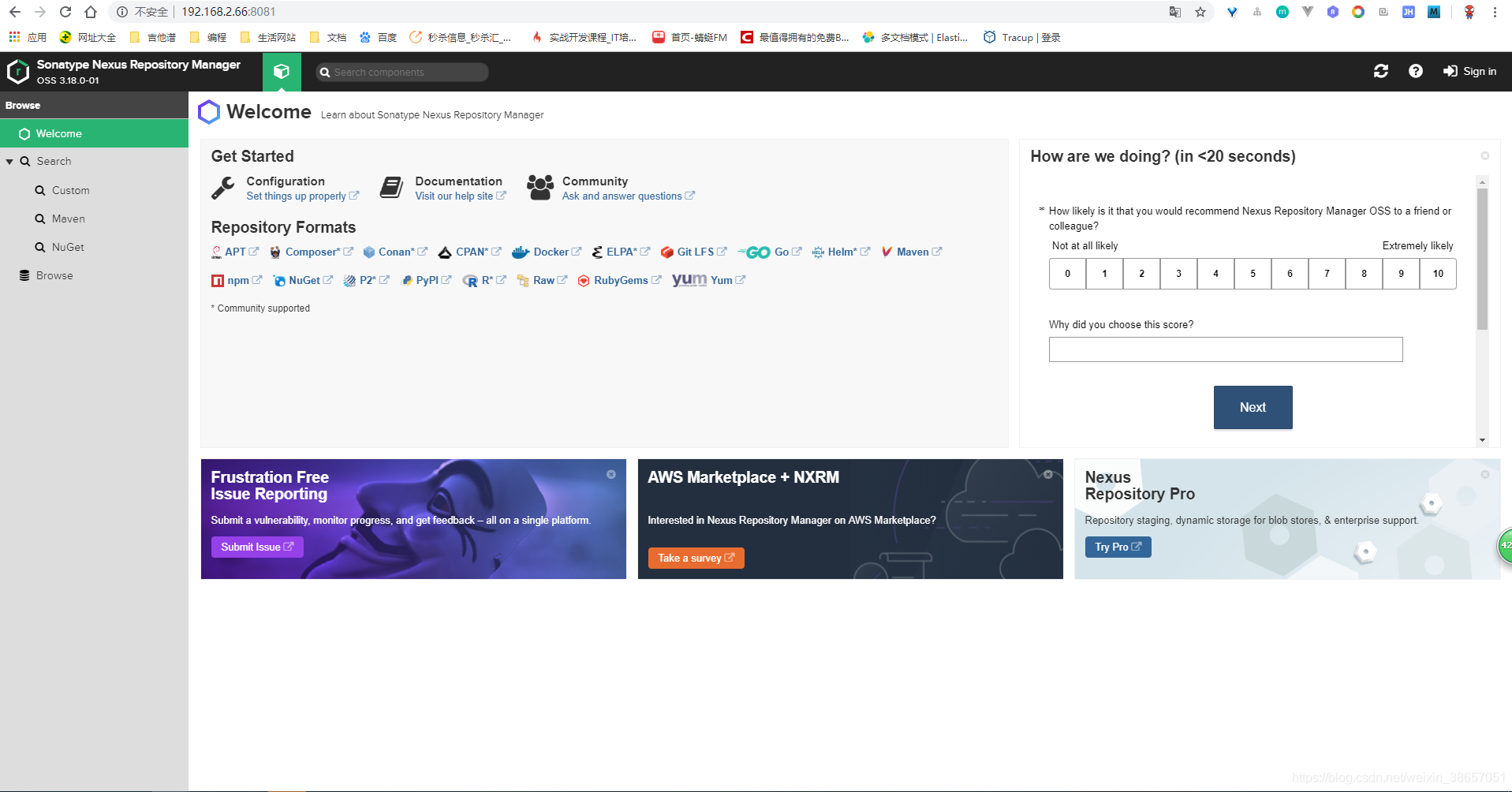Select Welcome in Browse sidebar
The image size is (1512, 792).
click(x=94, y=133)
